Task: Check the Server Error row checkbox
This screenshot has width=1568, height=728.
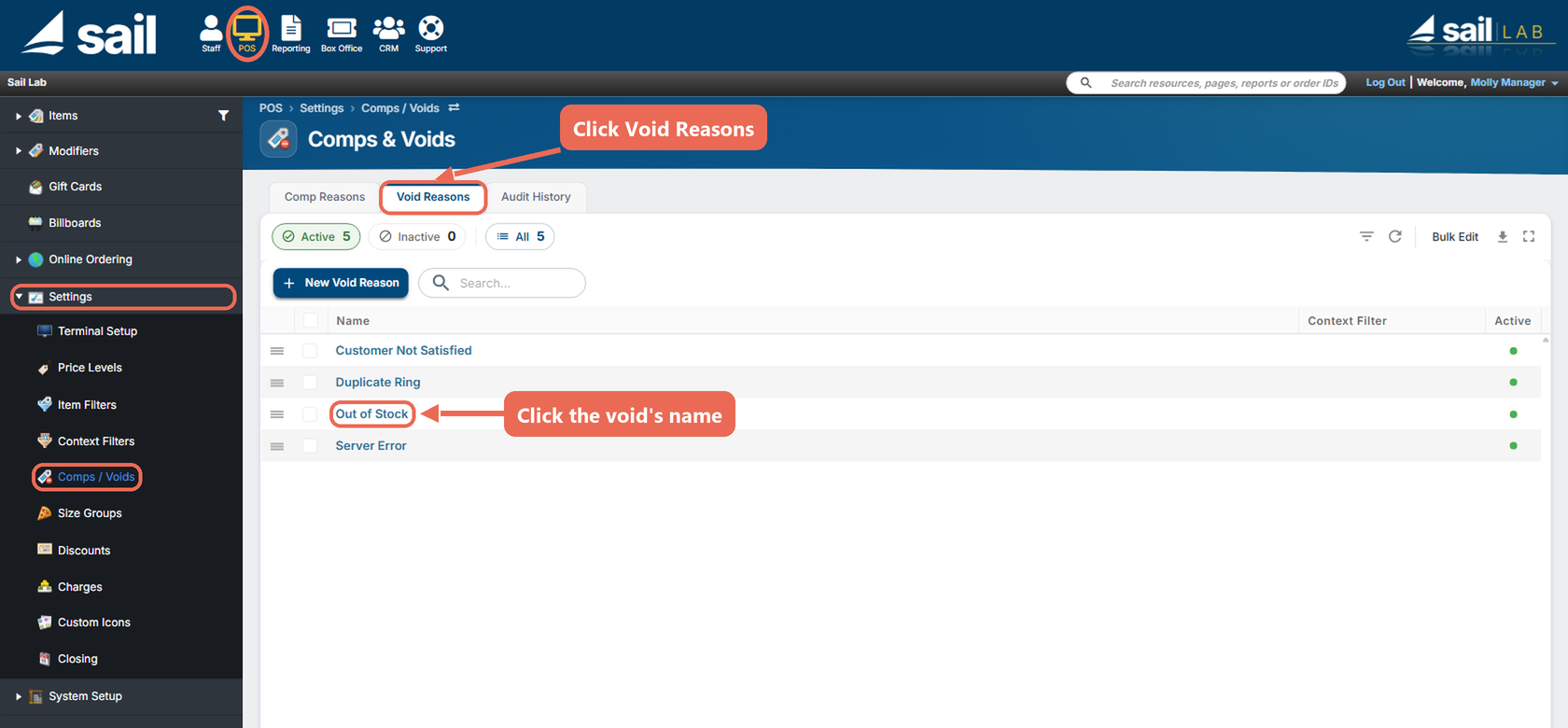Action: pos(310,446)
